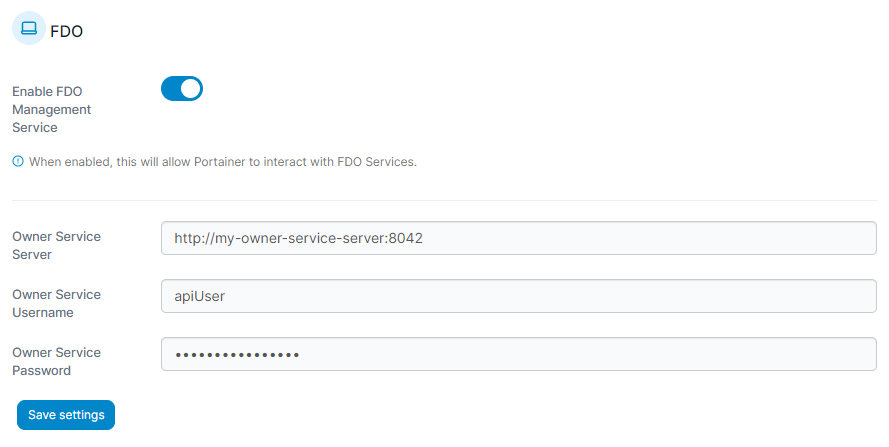Save settings for FDO
The image size is (889, 447).
(x=66, y=415)
